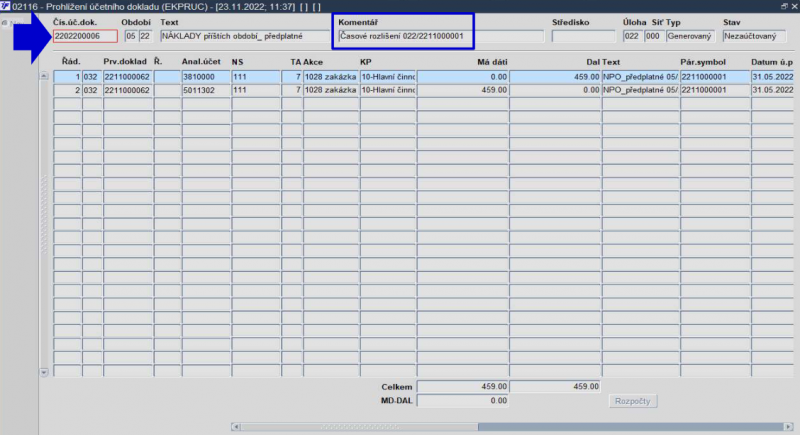Select the Období year field 22
800x435 pixels.
[x=145, y=36]
